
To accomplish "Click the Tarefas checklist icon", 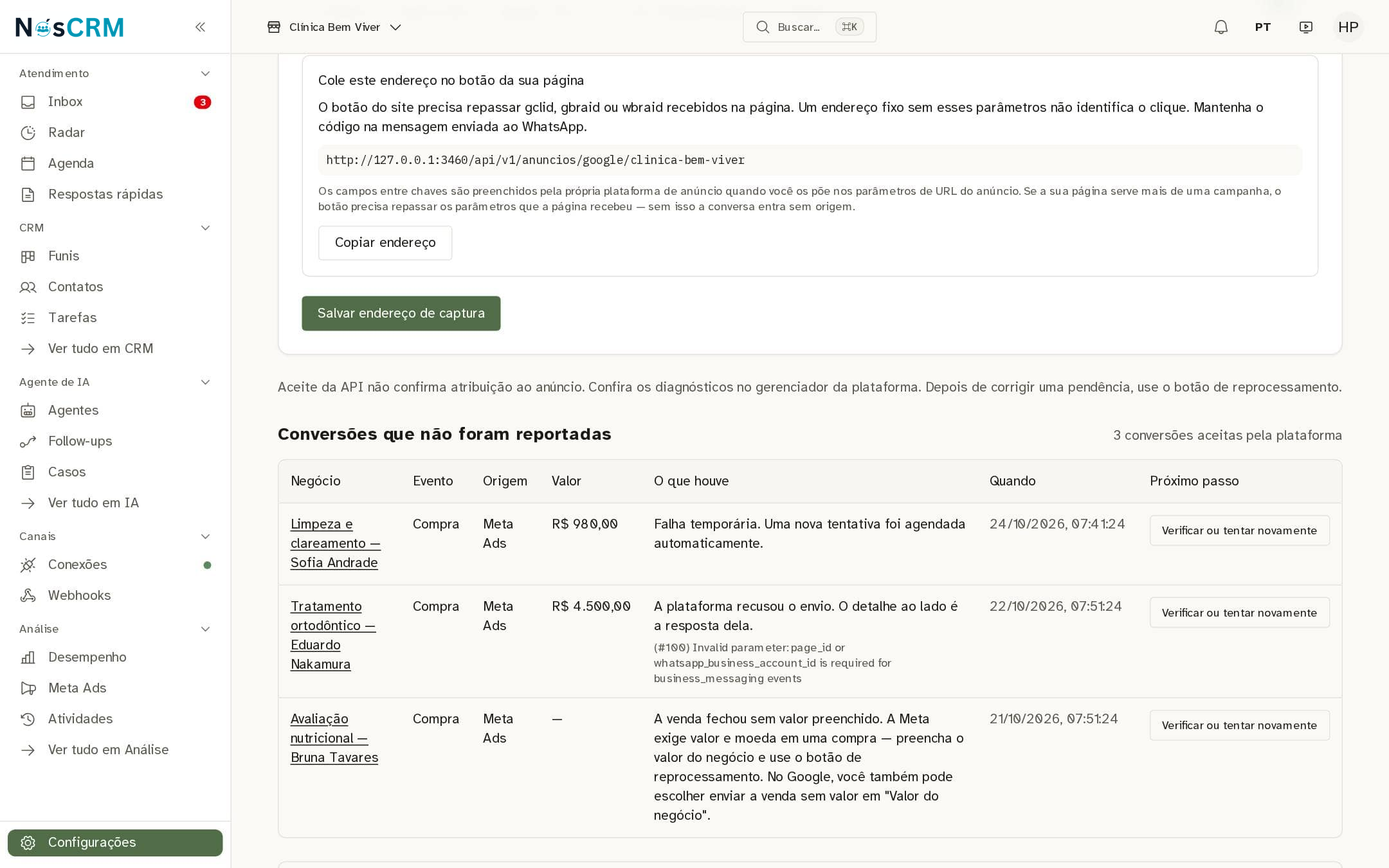I will pos(28,318).
